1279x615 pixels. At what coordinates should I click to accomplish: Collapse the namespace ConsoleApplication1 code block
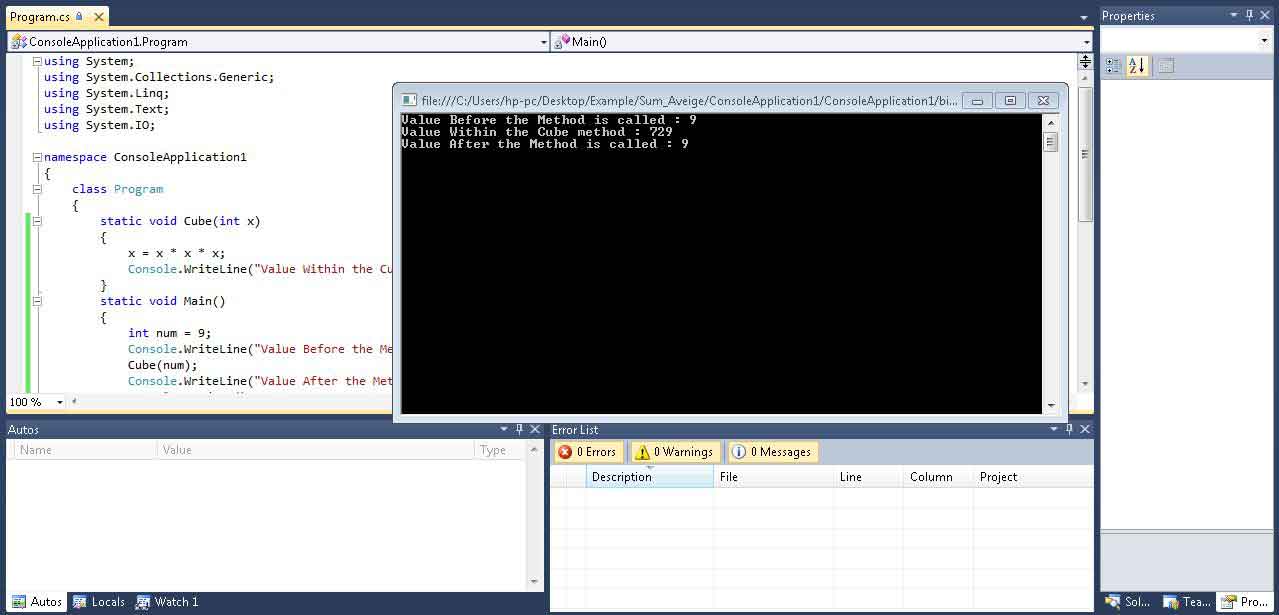point(37,157)
